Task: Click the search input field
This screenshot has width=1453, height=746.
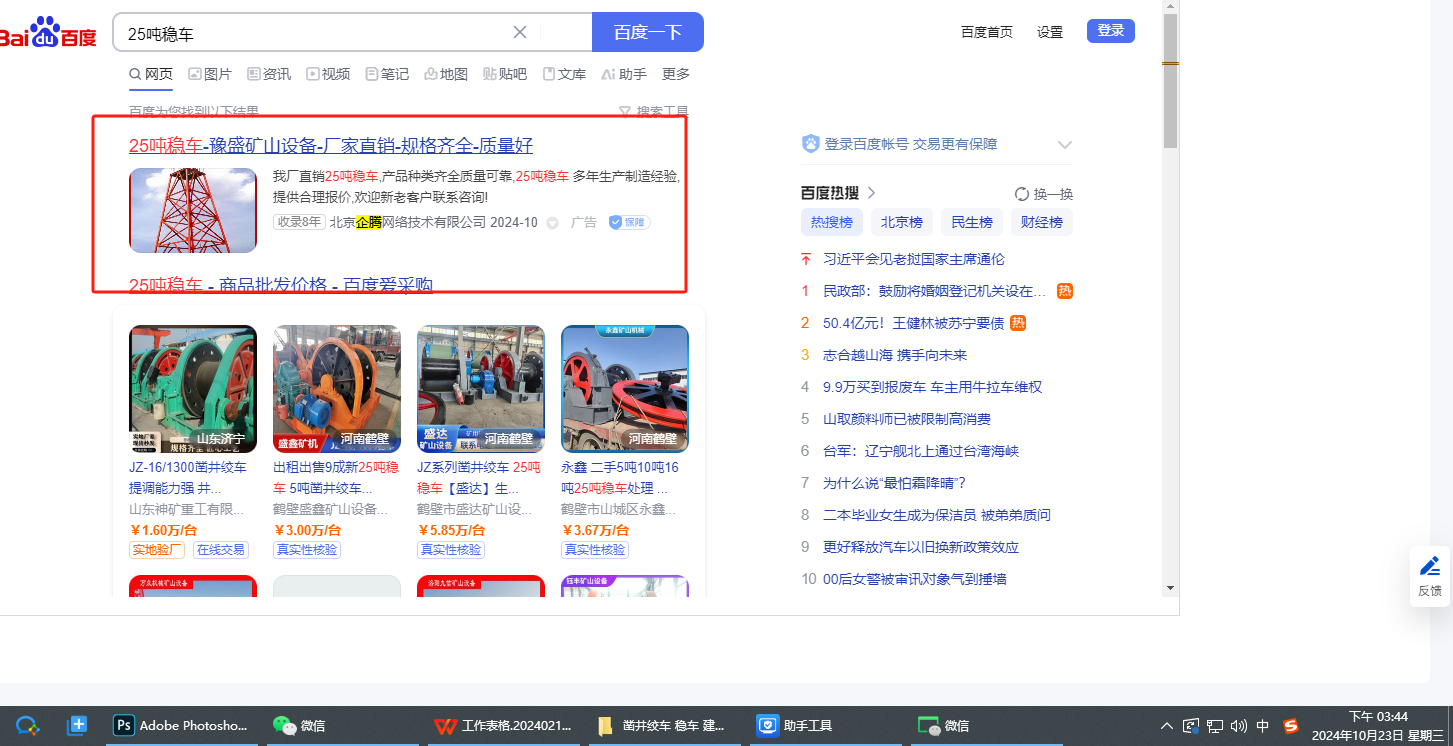Action: [x=310, y=33]
